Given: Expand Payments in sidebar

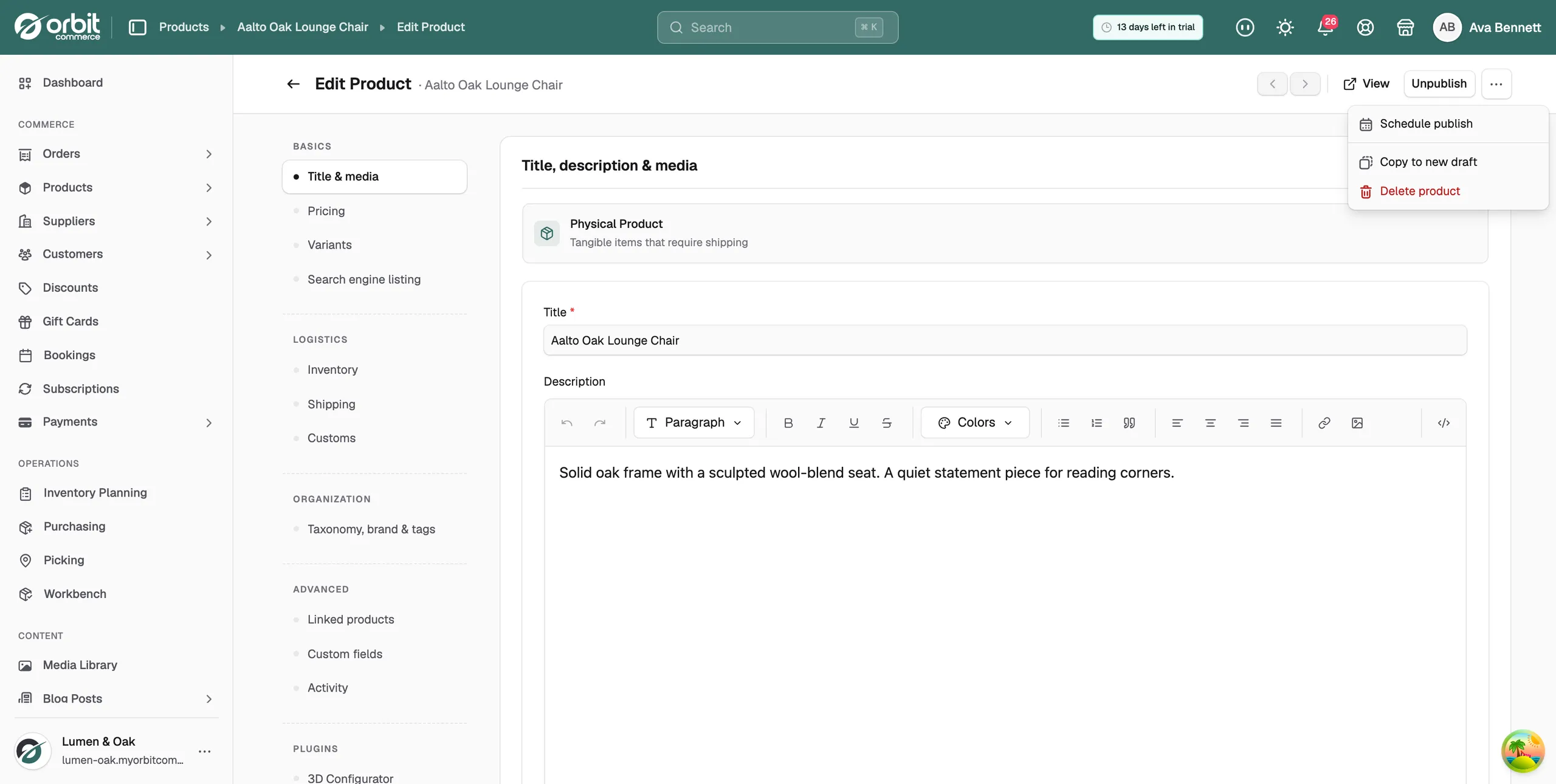Looking at the screenshot, I should [208, 423].
